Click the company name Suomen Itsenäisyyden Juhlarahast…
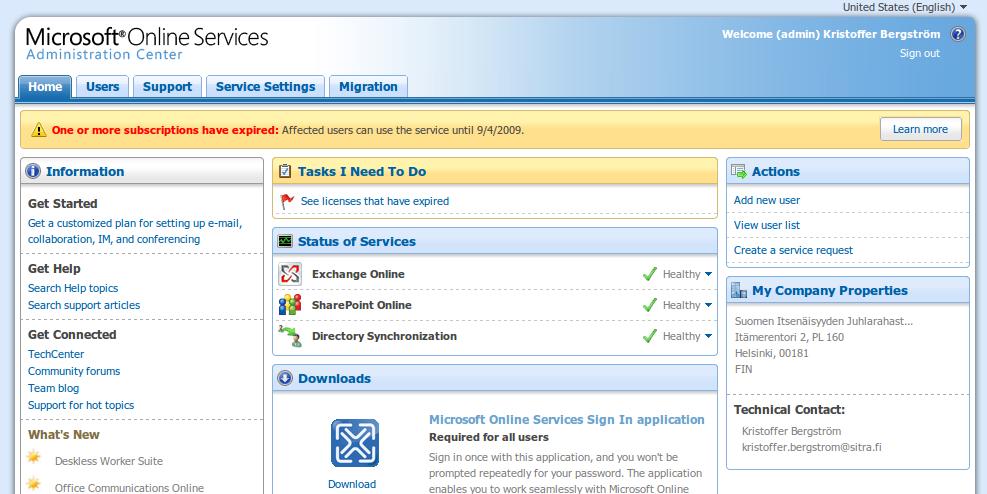The height and width of the screenshot is (494, 987). click(x=824, y=321)
